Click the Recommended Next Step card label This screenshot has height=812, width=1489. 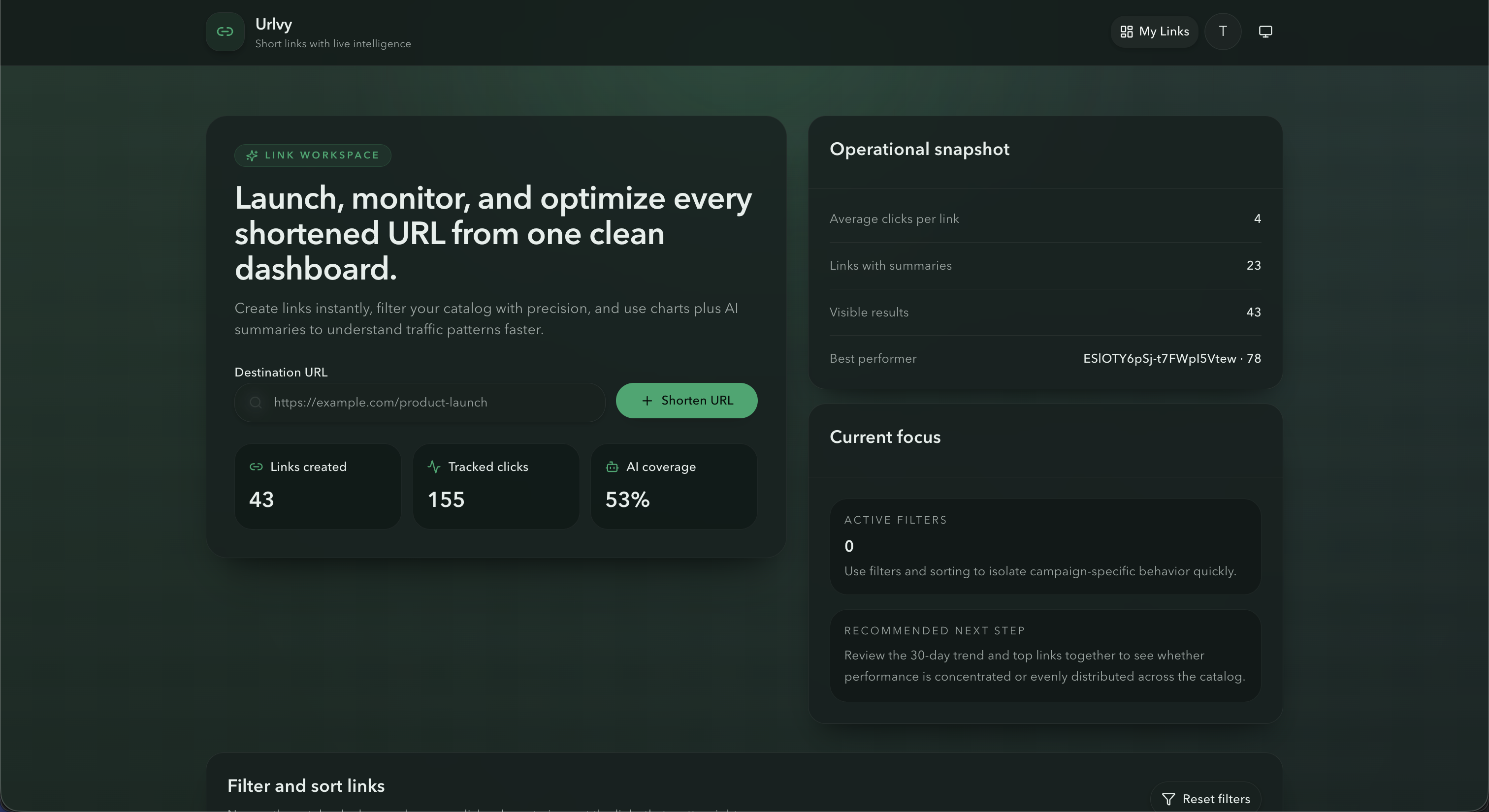click(934, 631)
